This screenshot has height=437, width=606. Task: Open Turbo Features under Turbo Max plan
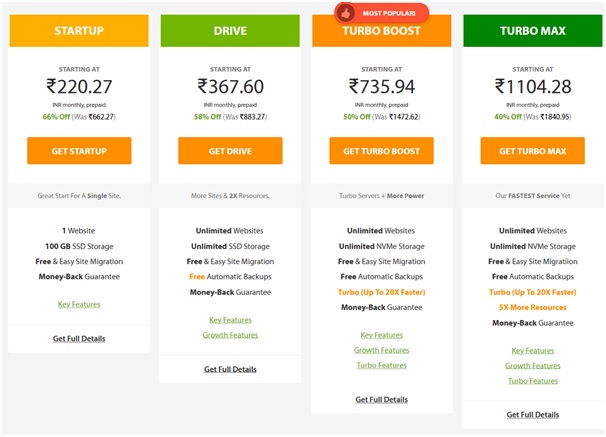[x=533, y=381]
